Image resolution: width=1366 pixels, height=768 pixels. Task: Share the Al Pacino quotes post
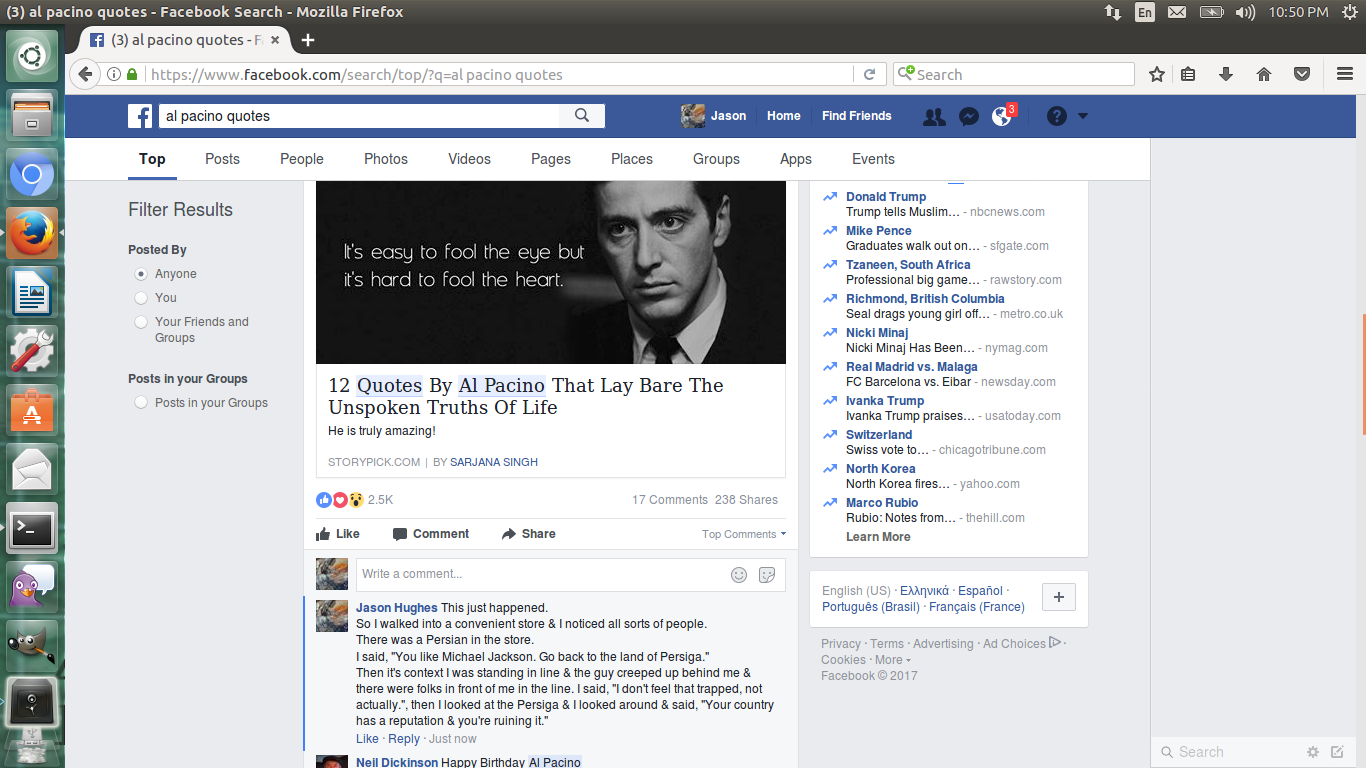(x=529, y=534)
